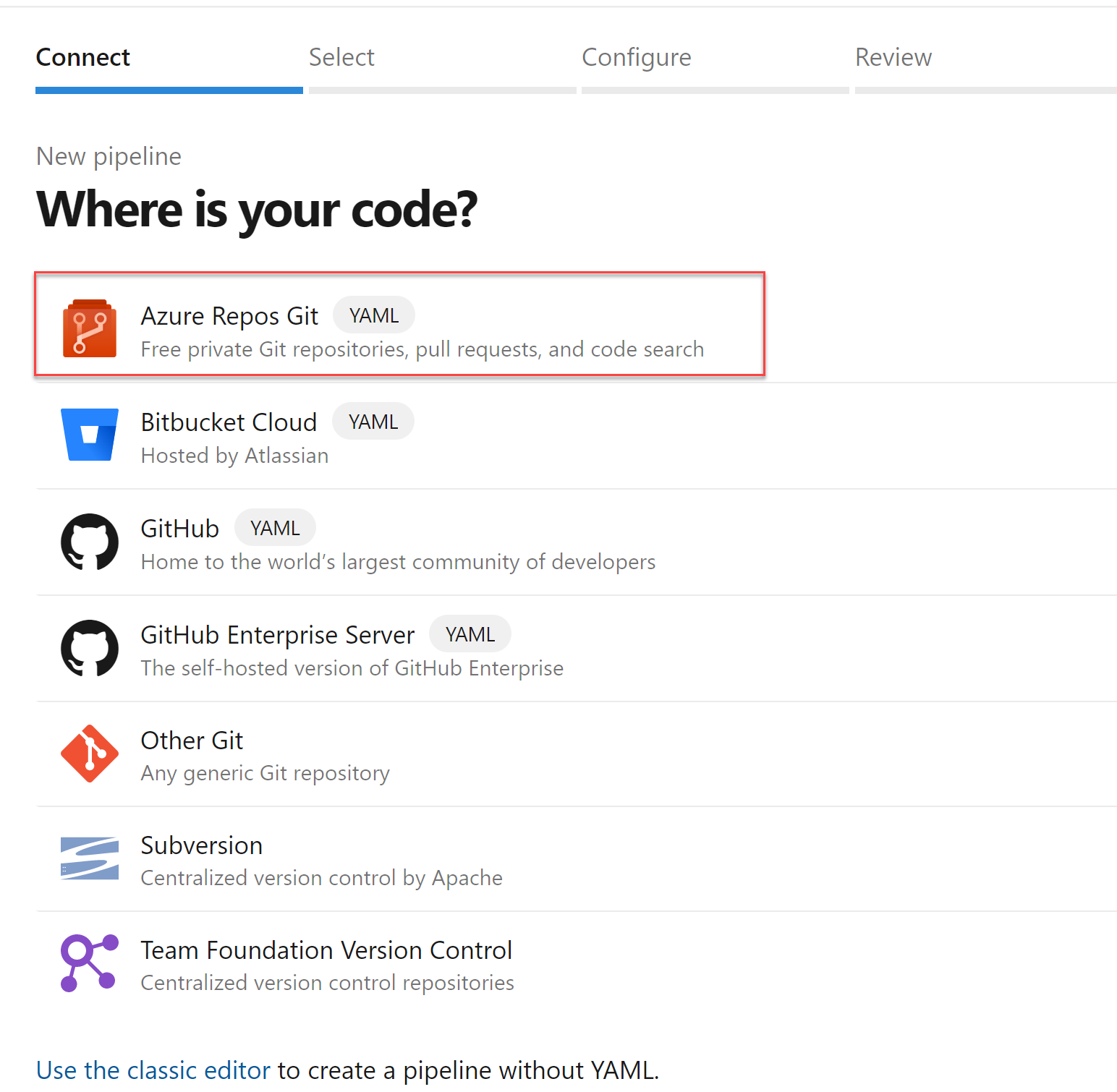Click the YAML badge beside Azure Repos Git
Image resolution: width=1117 pixels, height=1092 pixels.
373,316
